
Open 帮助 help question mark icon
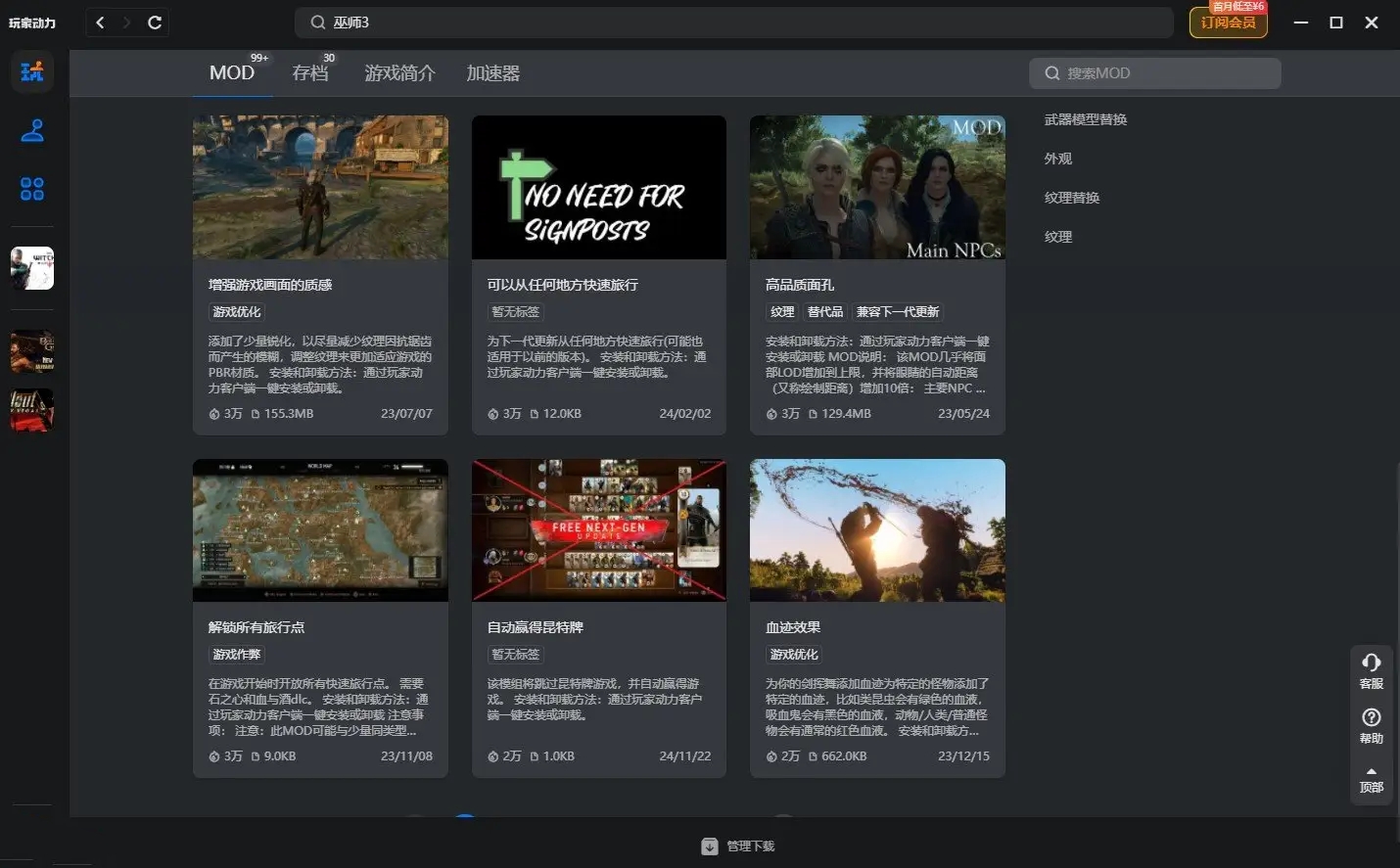tap(1372, 717)
